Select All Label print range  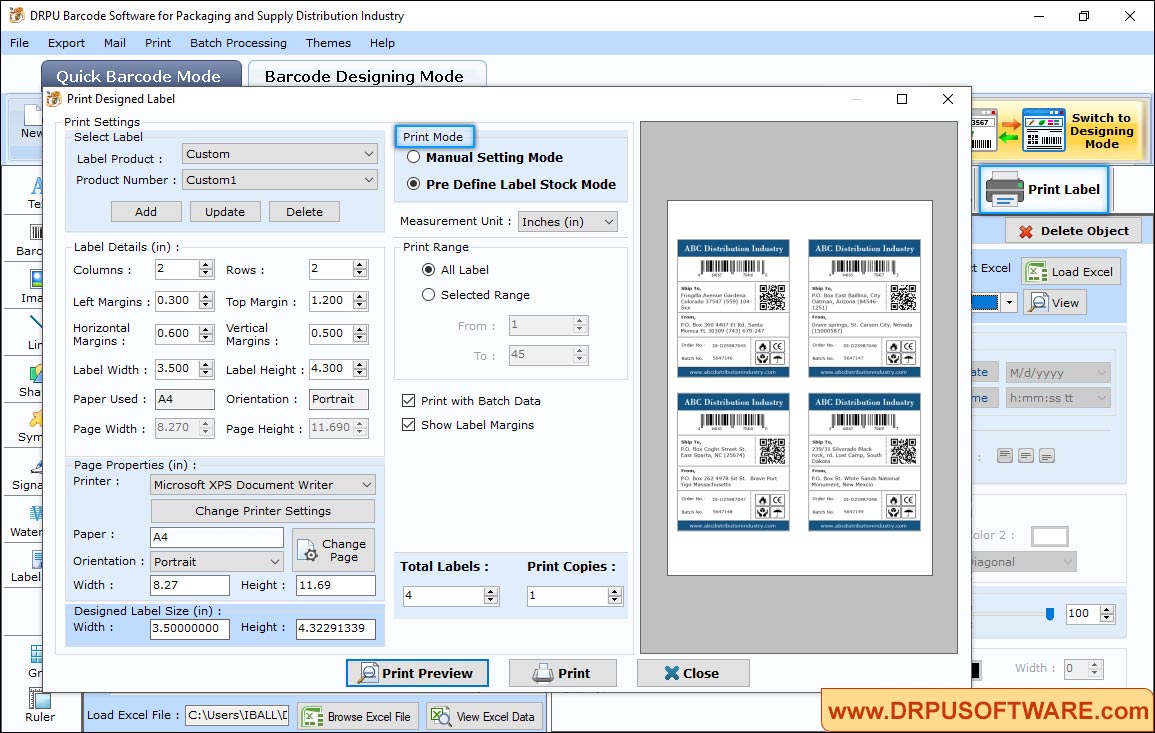pyautogui.click(x=428, y=270)
